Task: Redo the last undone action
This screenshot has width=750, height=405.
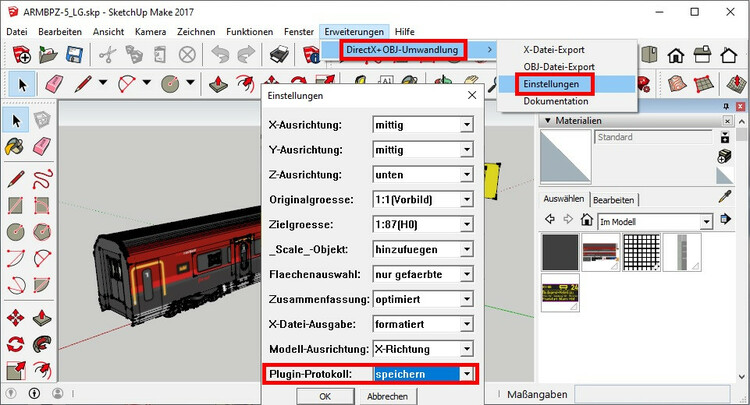Action: coord(246,55)
